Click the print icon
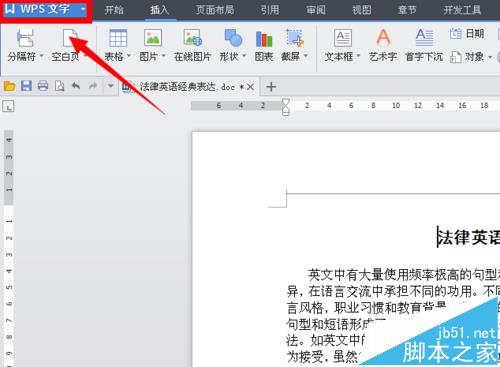 tap(43, 86)
